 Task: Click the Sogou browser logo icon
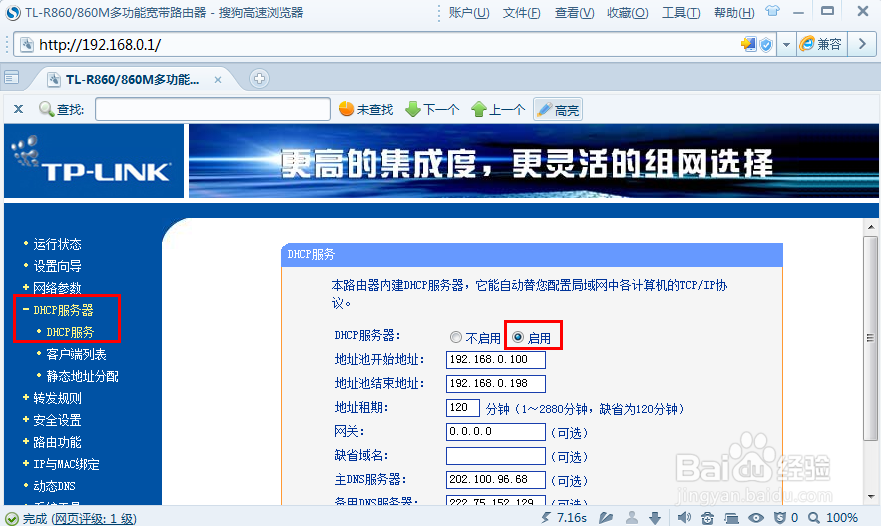[x=12, y=12]
